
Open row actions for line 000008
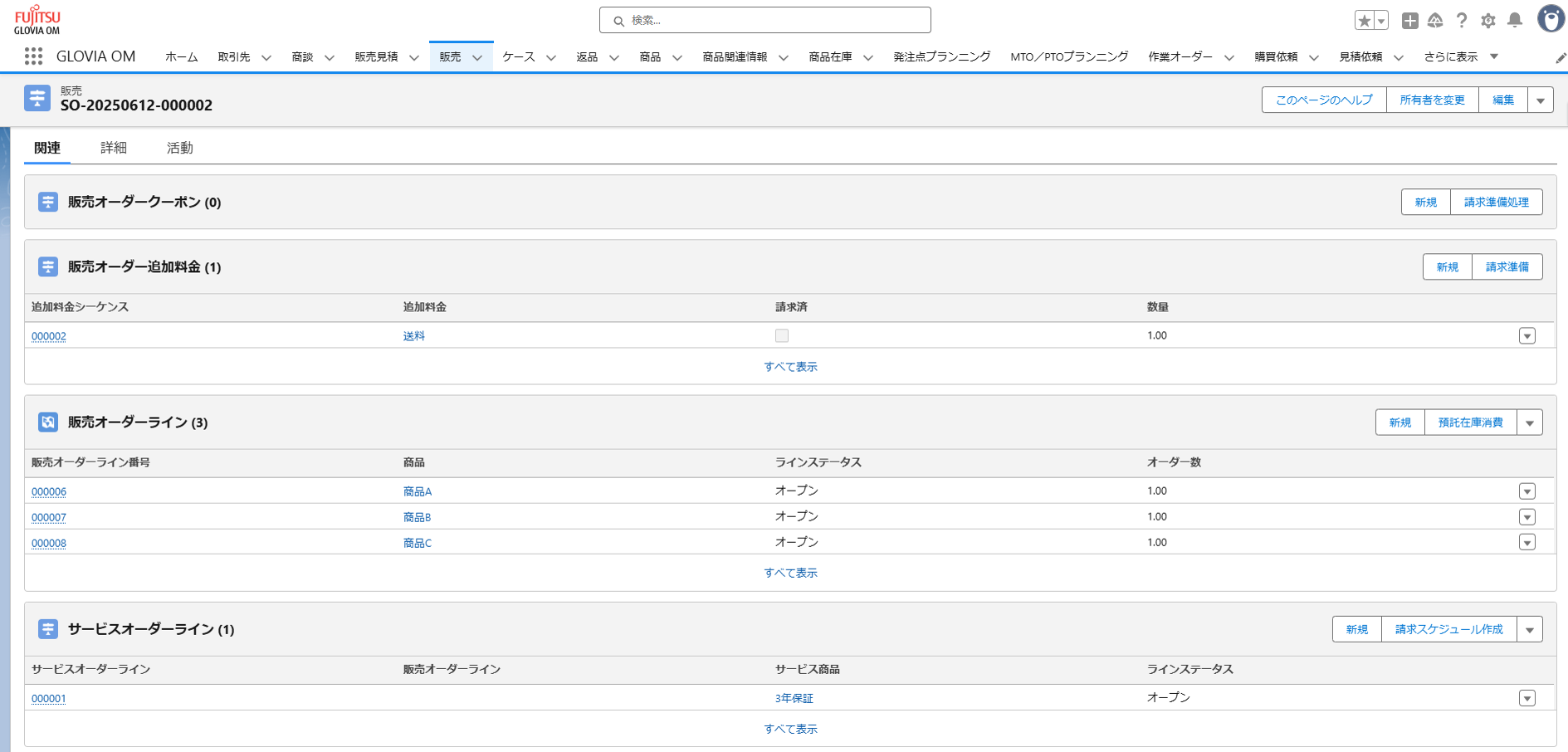pyautogui.click(x=1527, y=542)
